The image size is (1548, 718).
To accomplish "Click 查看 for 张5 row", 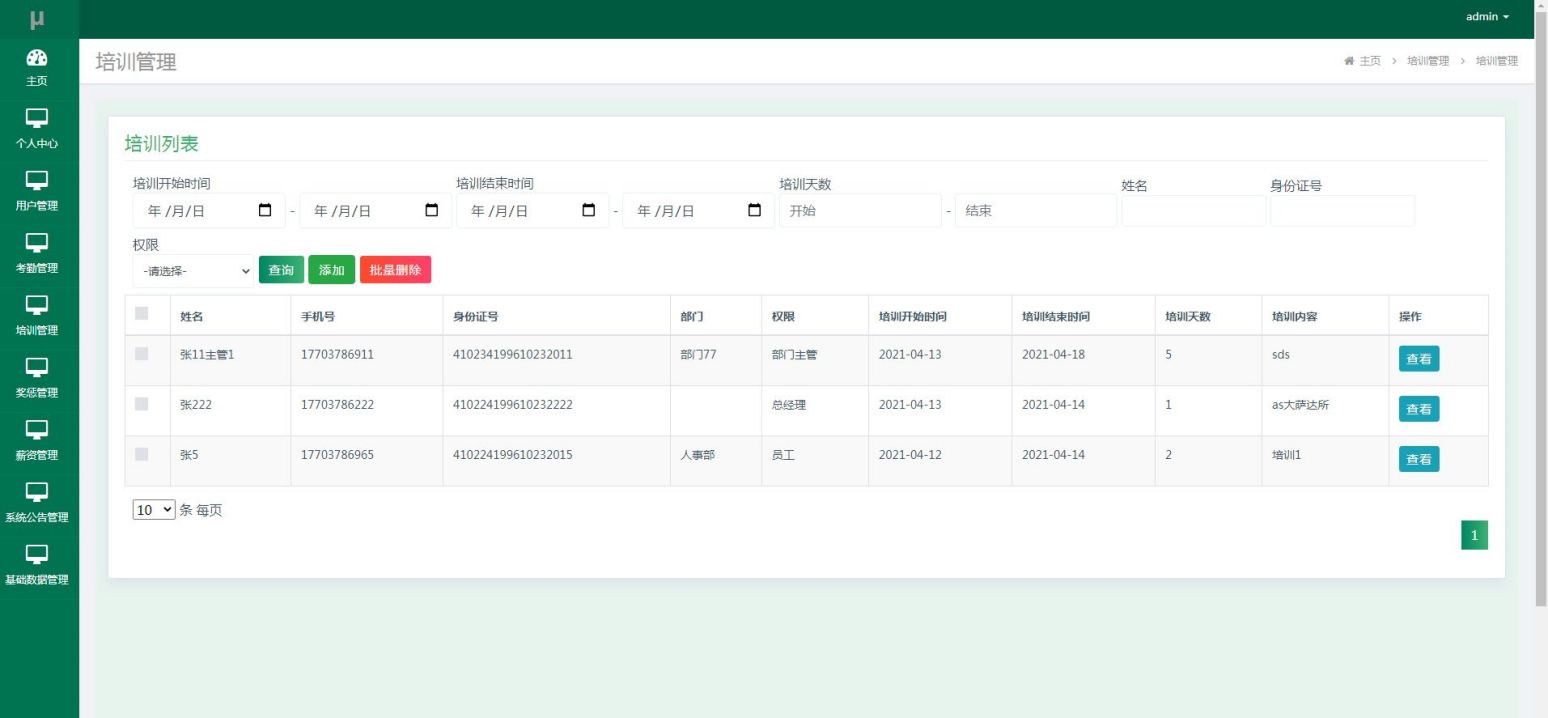I will pos(1419,459).
